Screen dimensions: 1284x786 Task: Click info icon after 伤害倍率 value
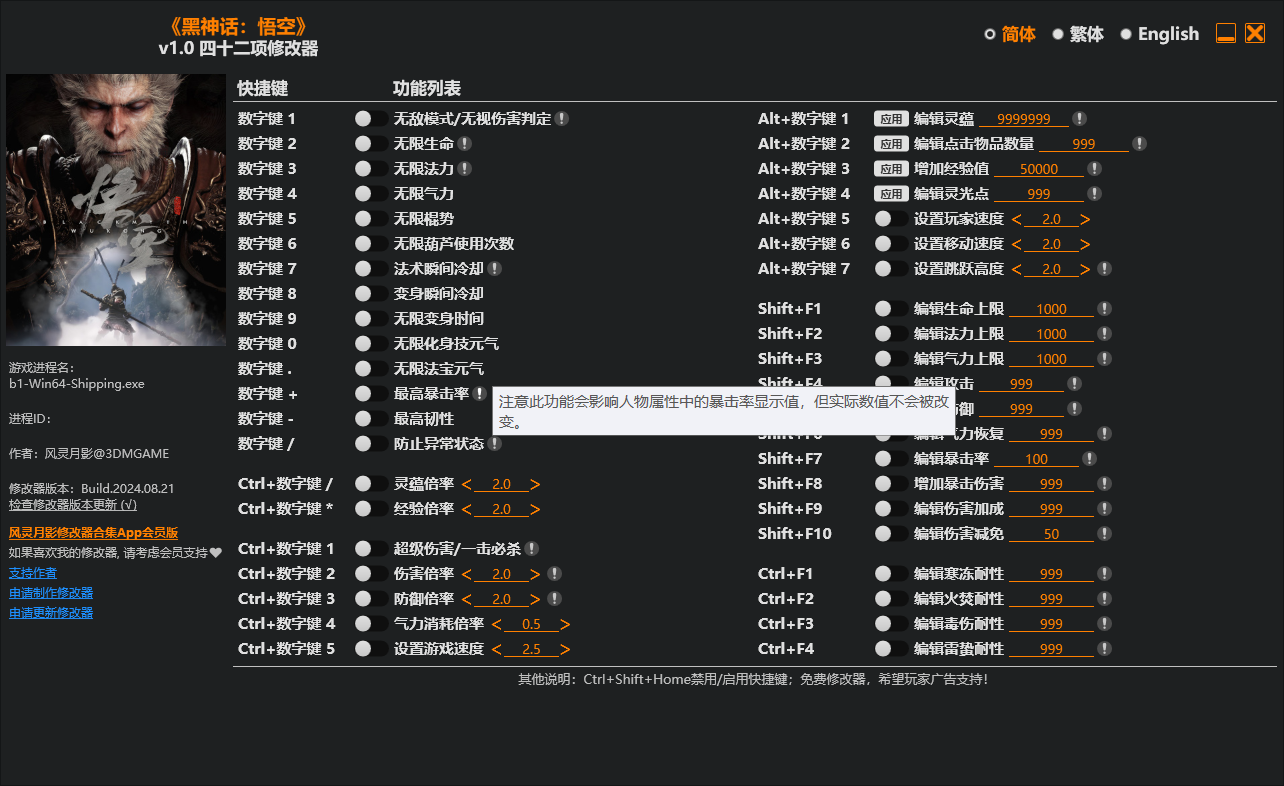[554, 574]
